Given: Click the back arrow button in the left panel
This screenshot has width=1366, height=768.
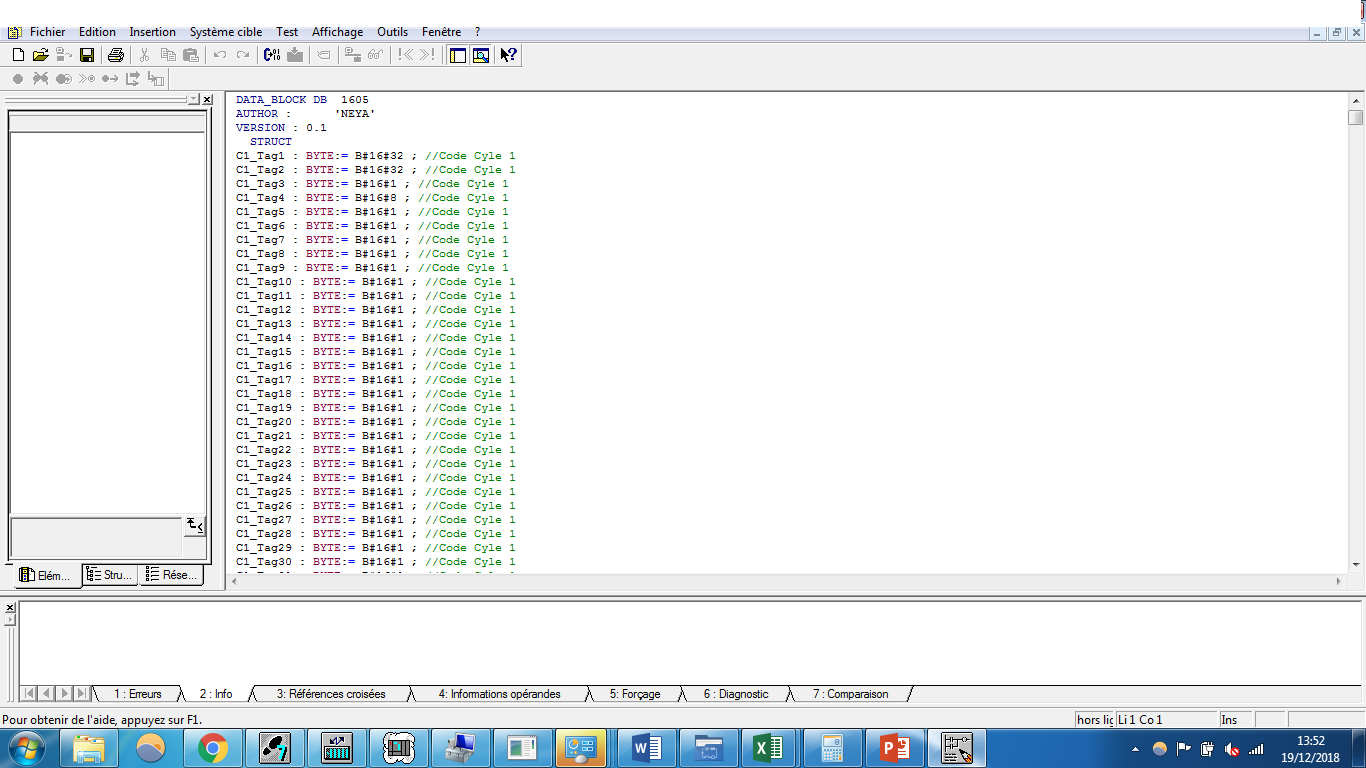Looking at the screenshot, I should point(194,526).
